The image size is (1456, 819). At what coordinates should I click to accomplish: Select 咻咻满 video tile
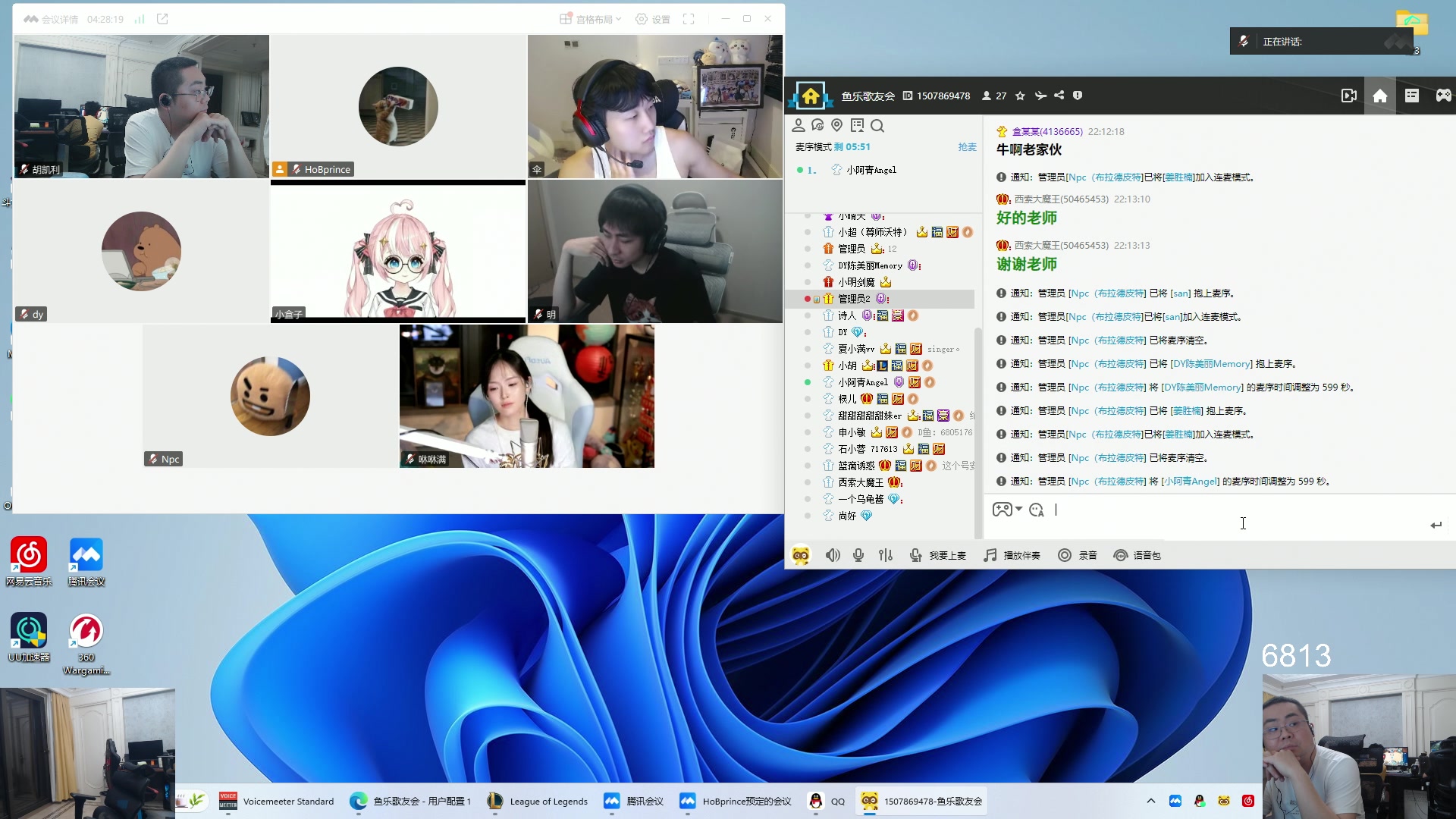(x=527, y=396)
